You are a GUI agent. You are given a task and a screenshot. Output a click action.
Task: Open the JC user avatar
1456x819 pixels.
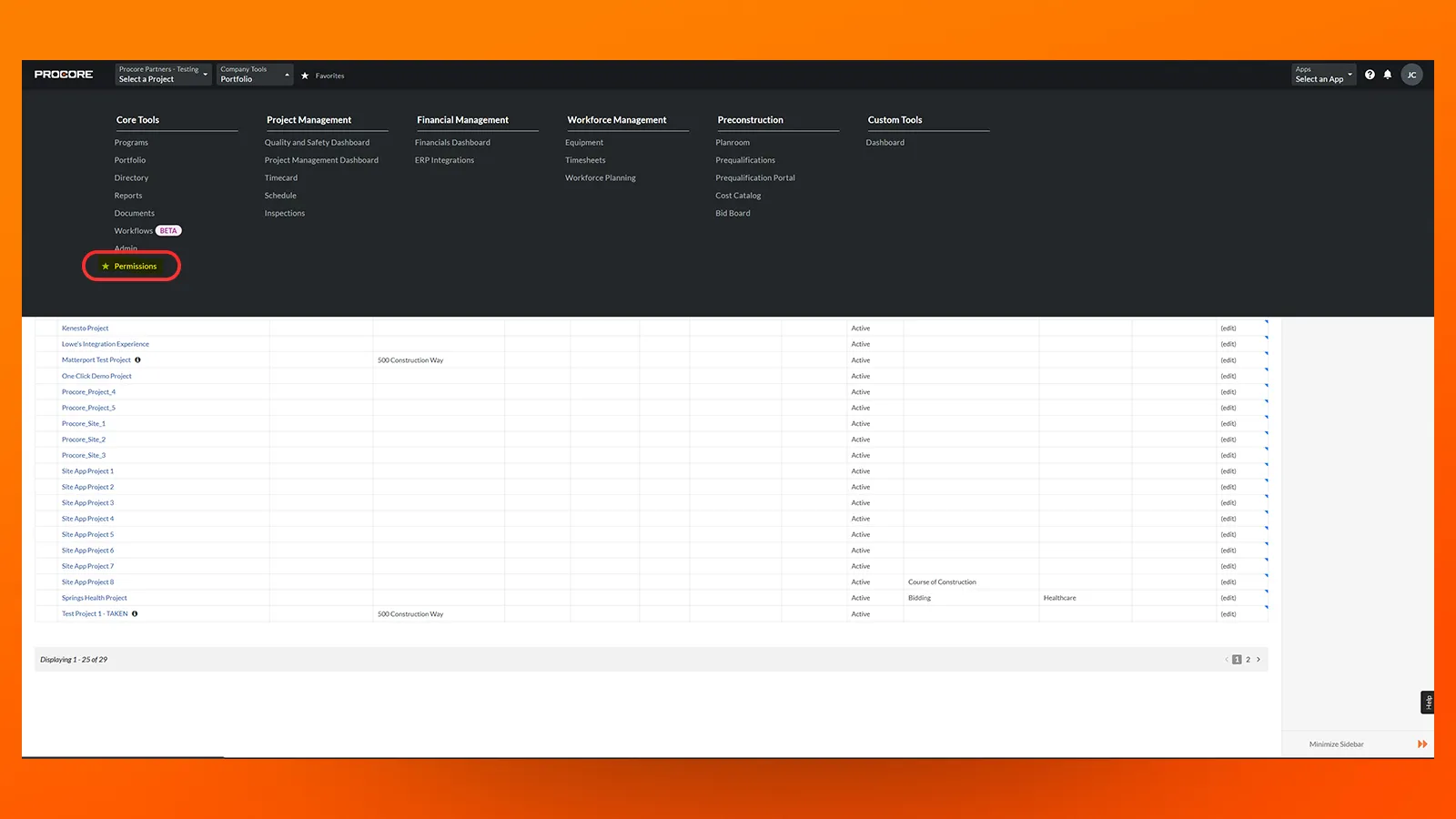point(1411,75)
